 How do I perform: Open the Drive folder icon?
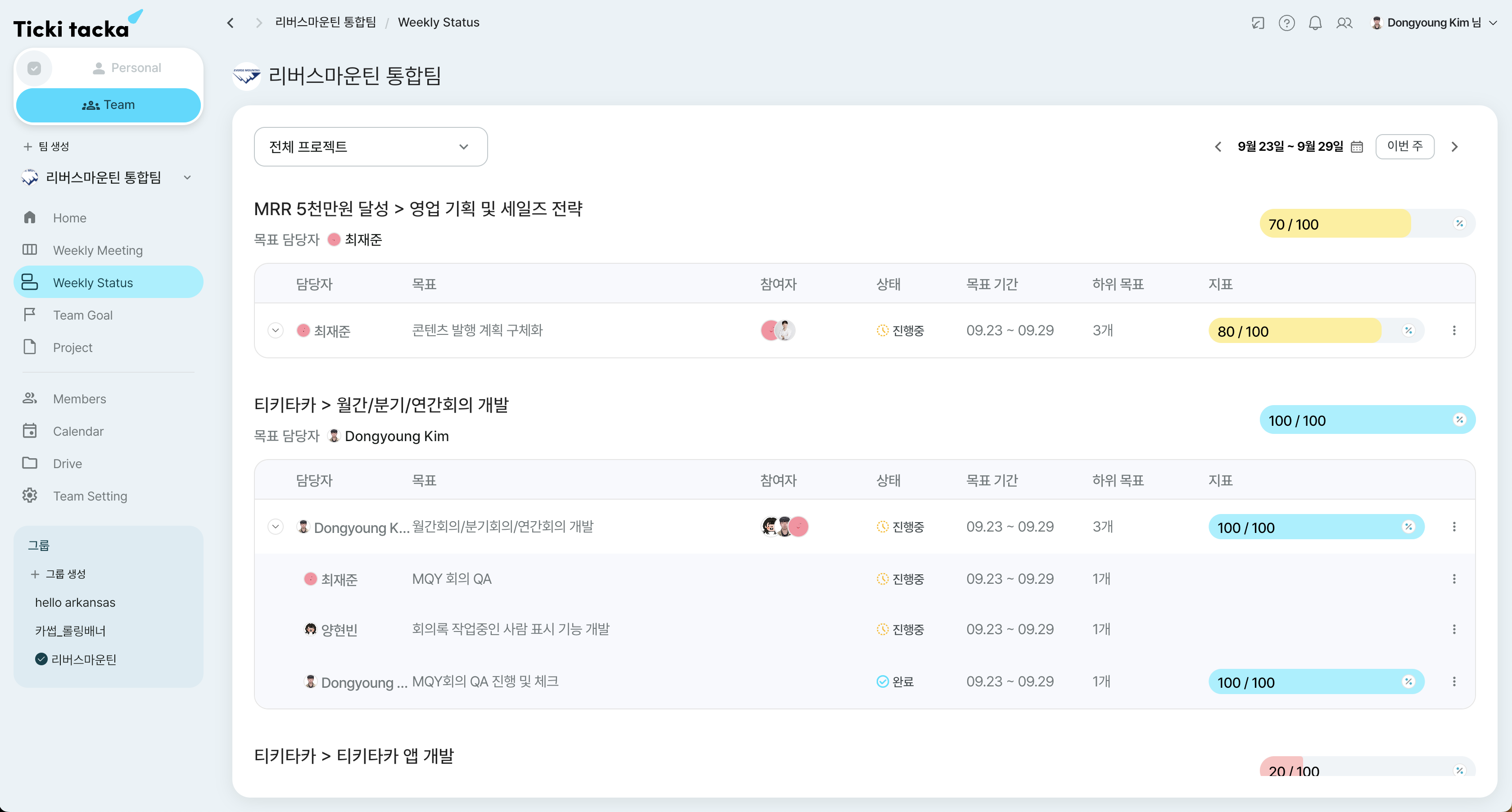[30, 463]
